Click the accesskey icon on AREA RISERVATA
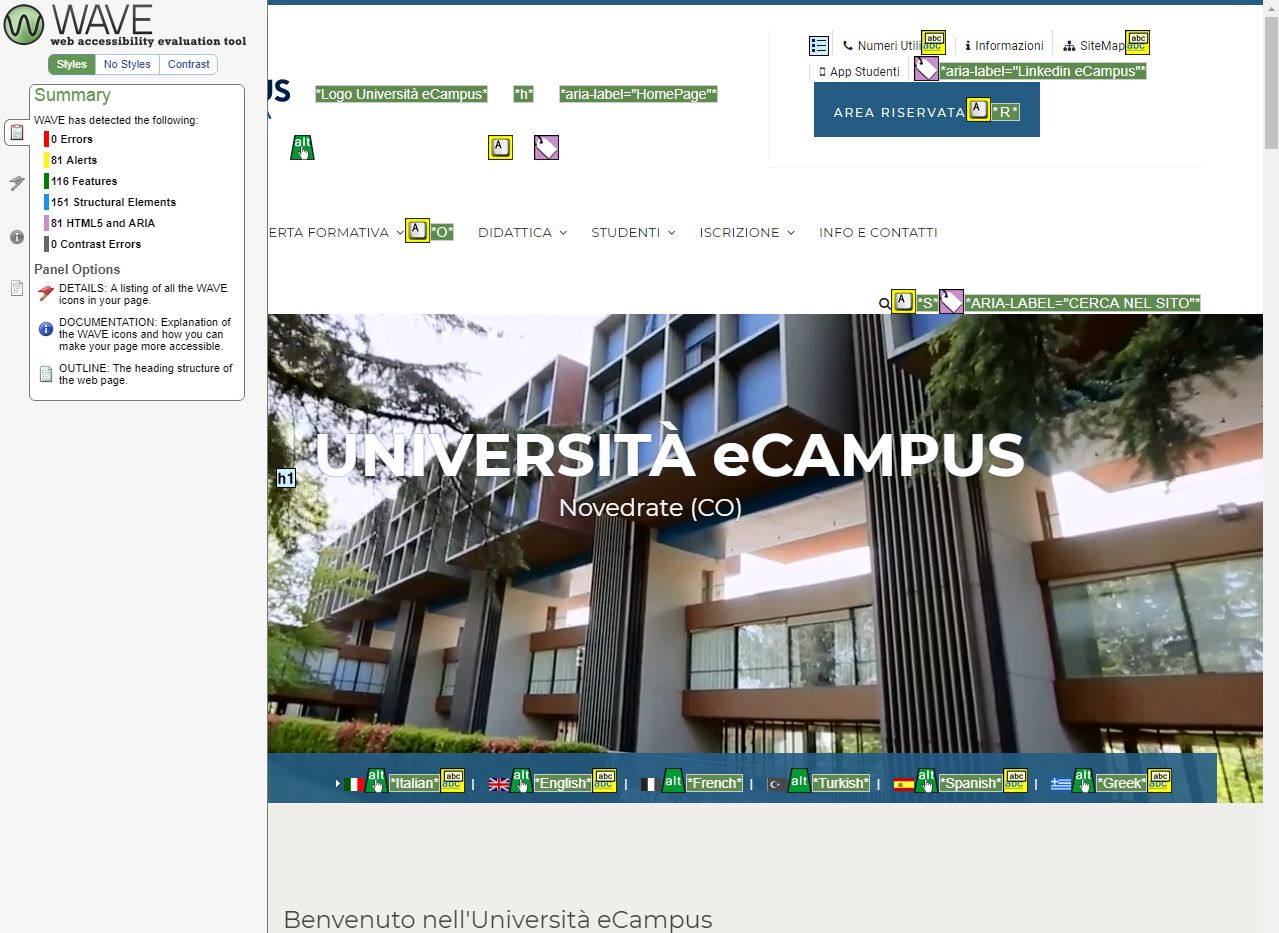 click(978, 109)
